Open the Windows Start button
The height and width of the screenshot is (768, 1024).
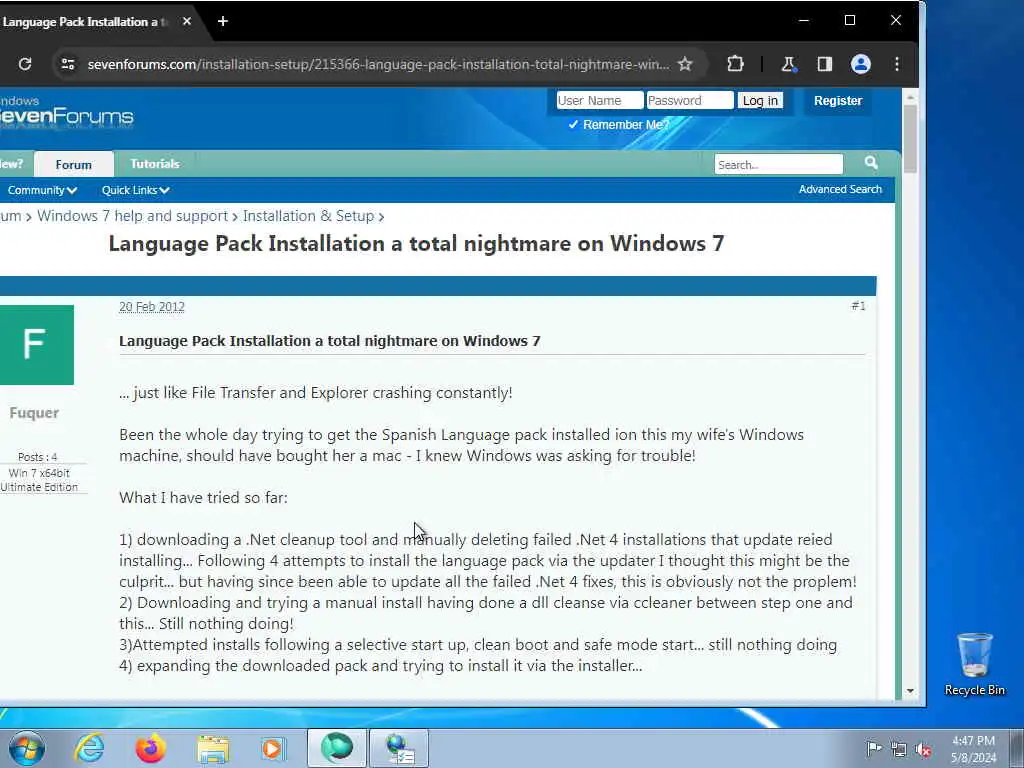coord(27,748)
